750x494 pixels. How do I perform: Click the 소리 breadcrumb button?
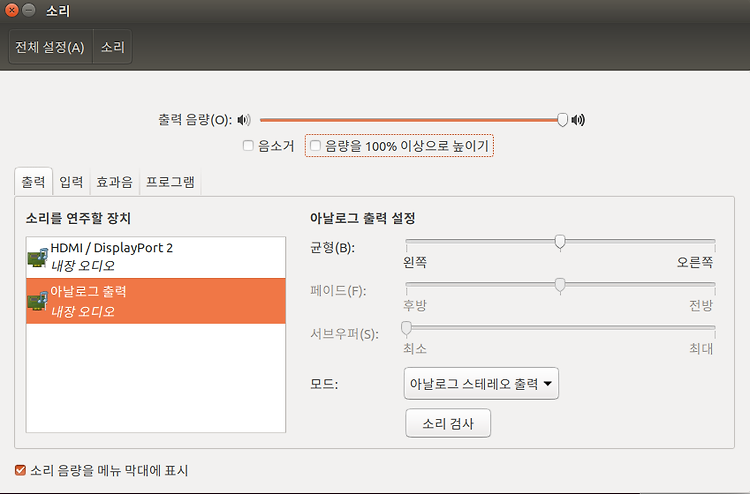(112, 47)
